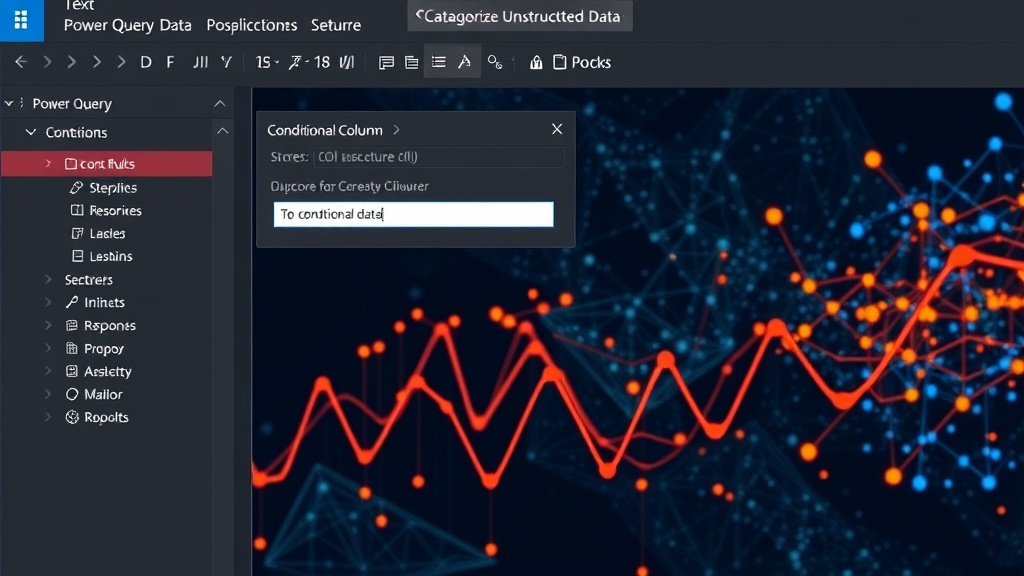
Task: Open the Posplicctones menu
Action: pos(251,25)
